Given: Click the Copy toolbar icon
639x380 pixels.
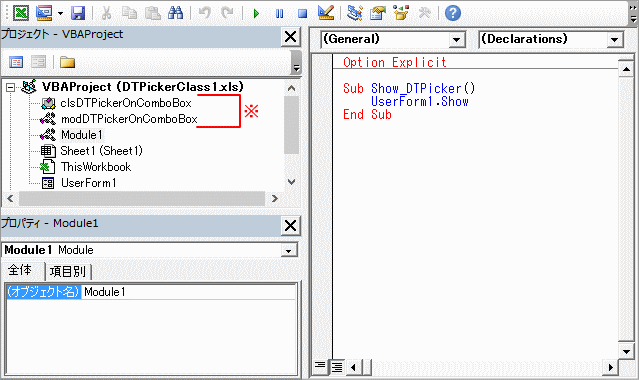Looking at the screenshot, I should [130, 13].
